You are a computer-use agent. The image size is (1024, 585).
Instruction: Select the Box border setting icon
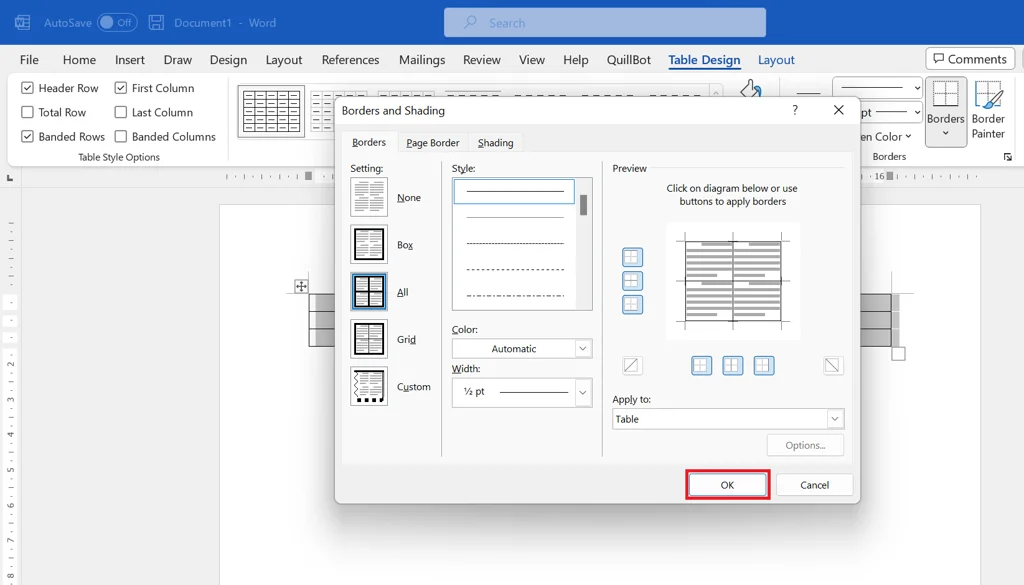point(369,244)
